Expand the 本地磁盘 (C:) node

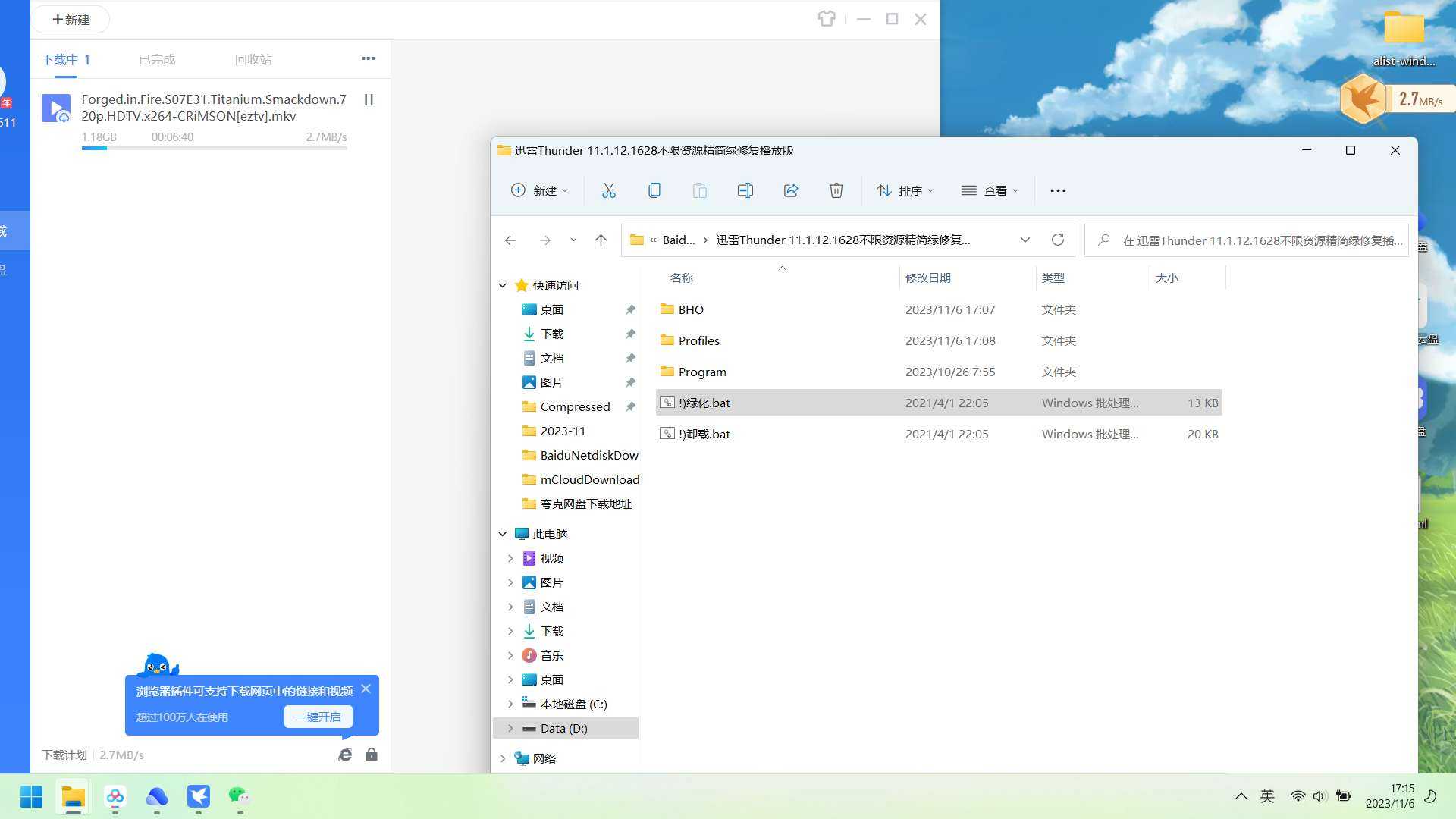click(x=510, y=704)
